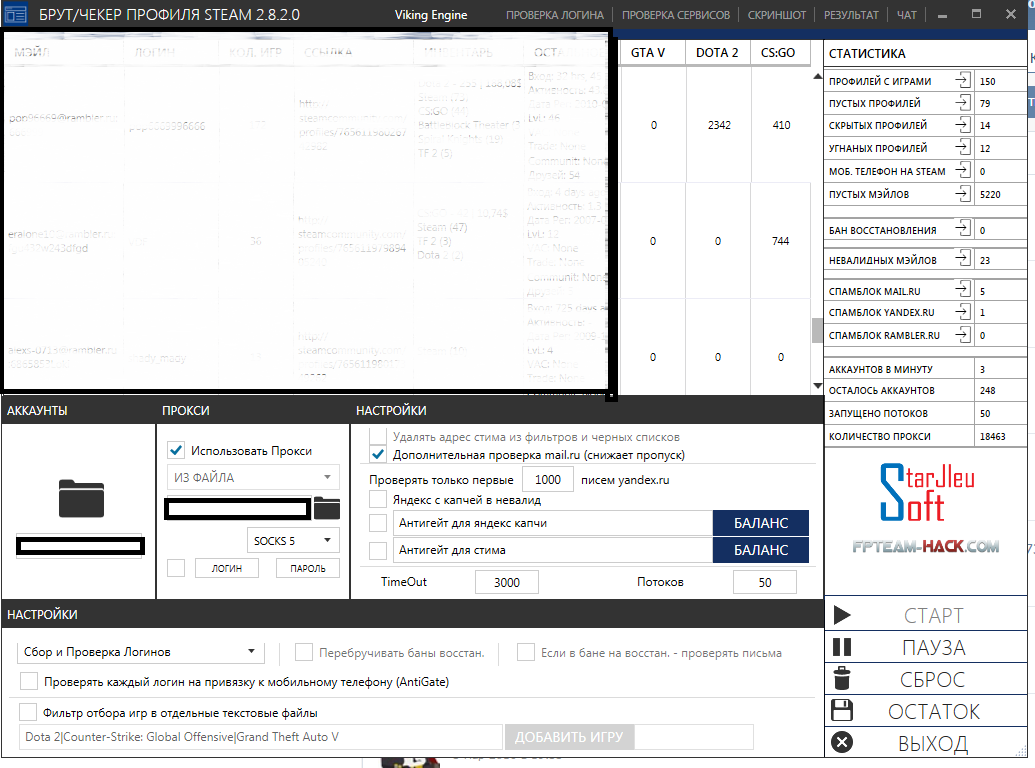Open СКРЫТЫХ ПРОФИЛЕЙ list with arrow icon
The image size is (1035, 768).
[x=963, y=125]
